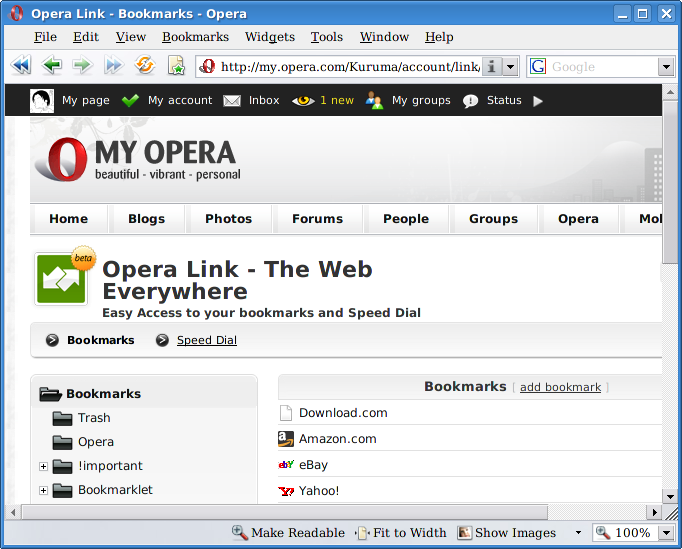Open the My page link
The image size is (682, 549).
86,100
